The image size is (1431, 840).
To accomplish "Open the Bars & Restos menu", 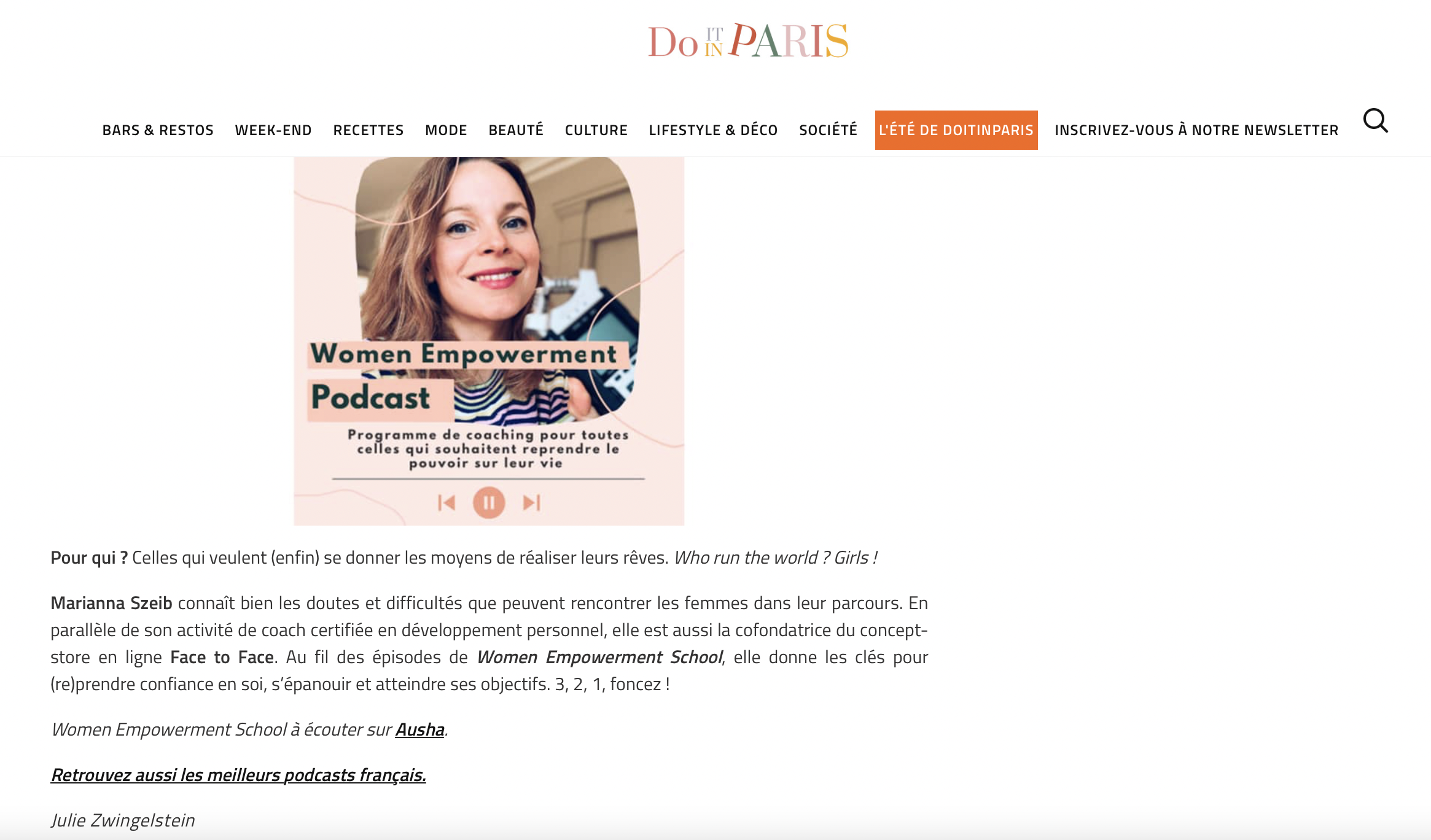I will (158, 130).
